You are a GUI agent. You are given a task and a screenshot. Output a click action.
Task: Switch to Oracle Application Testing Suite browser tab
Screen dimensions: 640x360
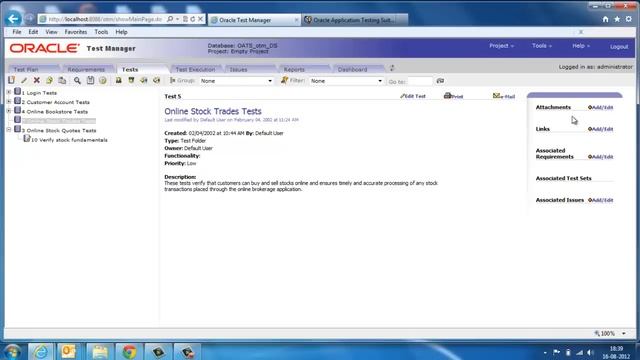pyautogui.click(x=353, y=20)
